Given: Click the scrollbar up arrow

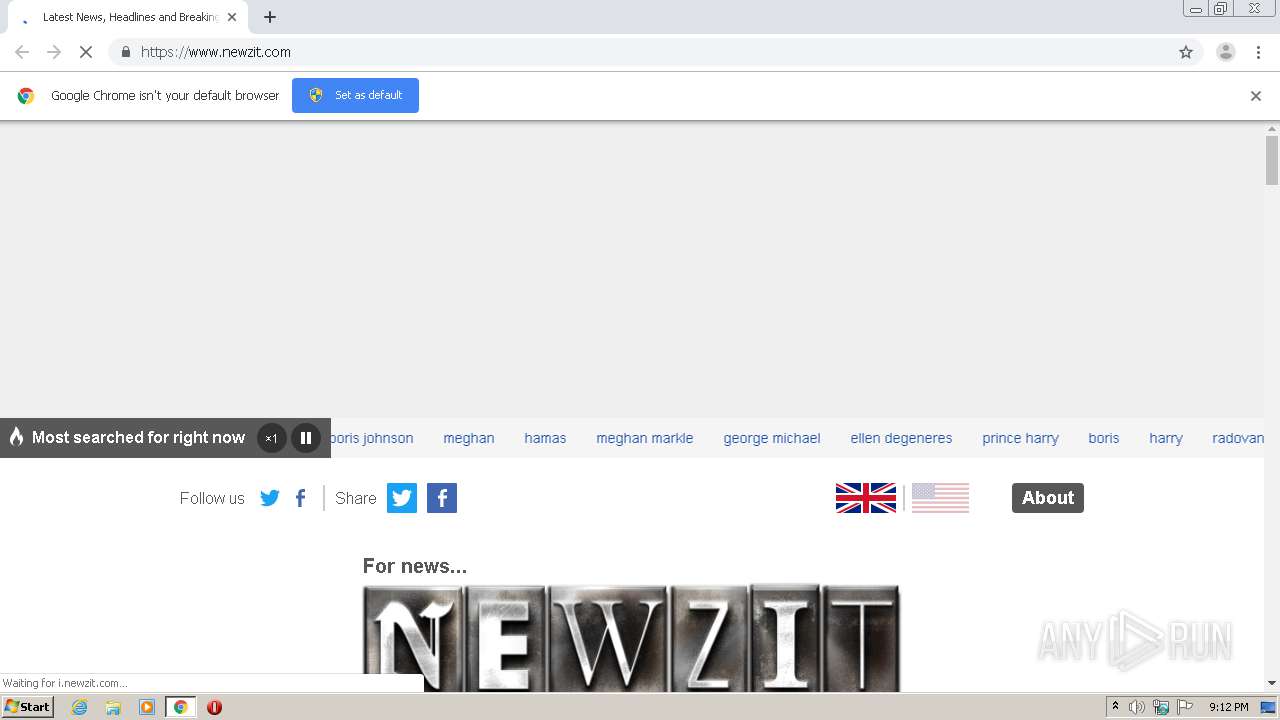Looking at the screenshot, I should 1272,129.
